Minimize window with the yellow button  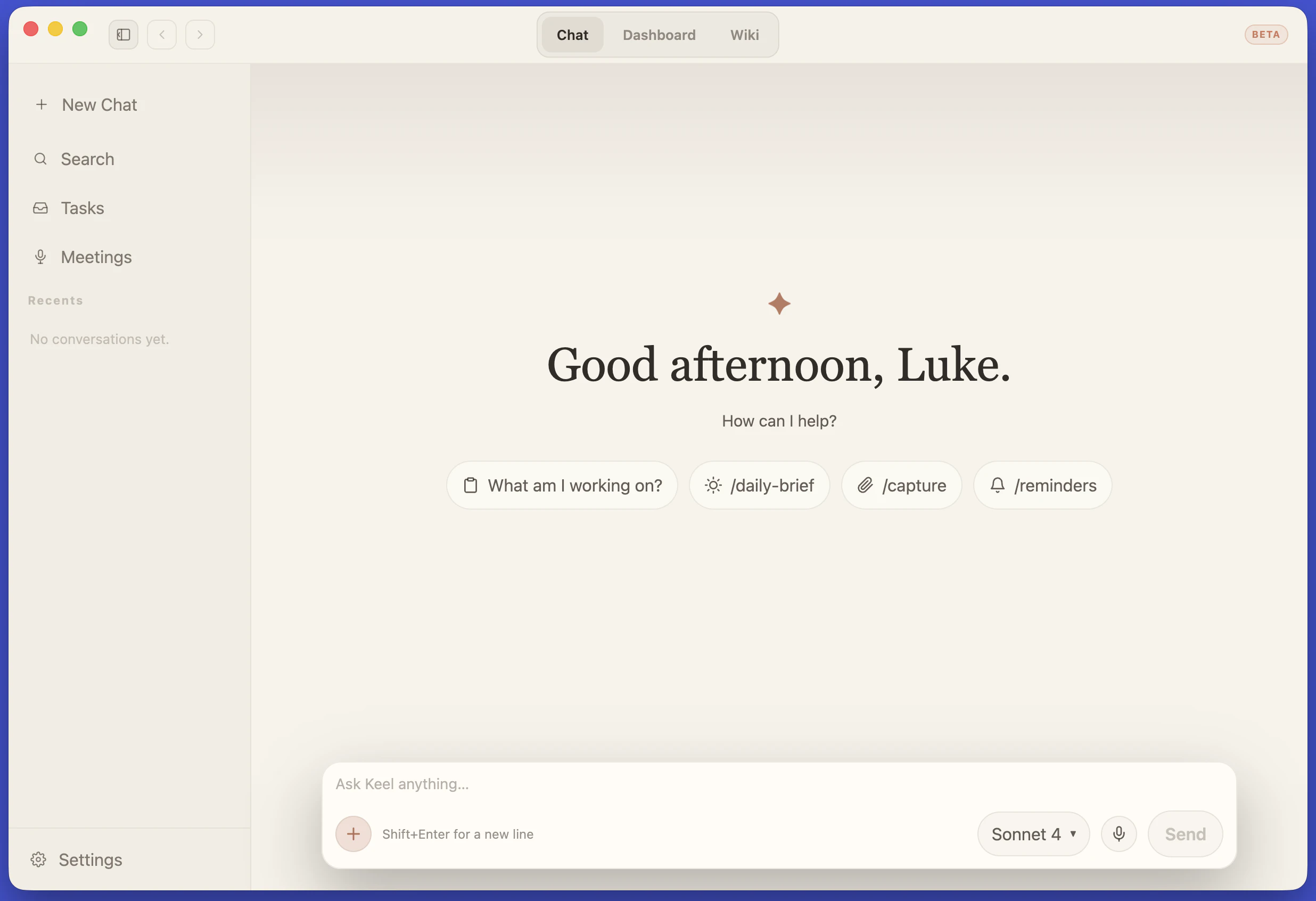pyautogui.click(x=55, y=29)
